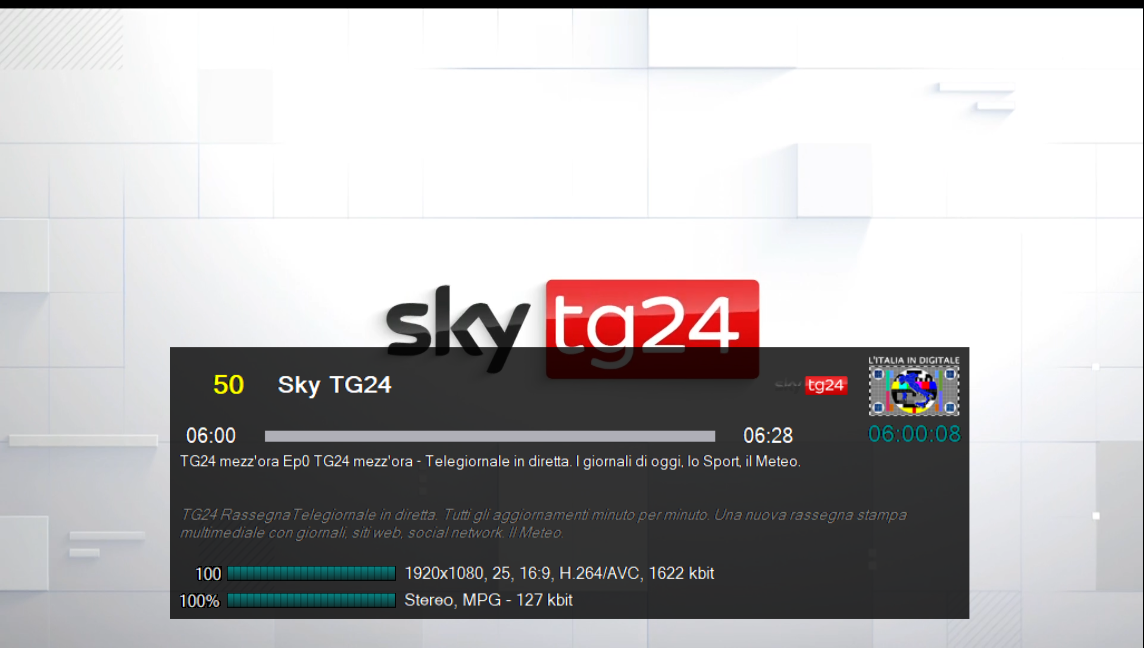Click the 06:00 programme start time
Image resolution: width=1144 pixels, height=648 pixels.
211,436
